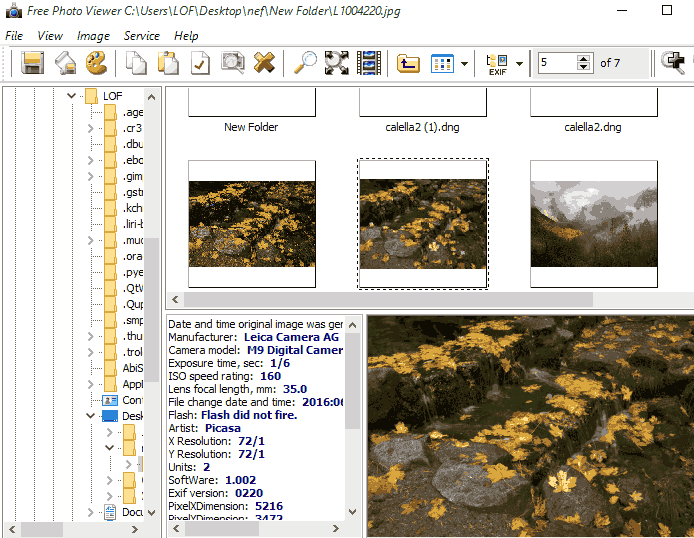Click the EXIF info panel icon
The image size is (694, 538).
497,64
